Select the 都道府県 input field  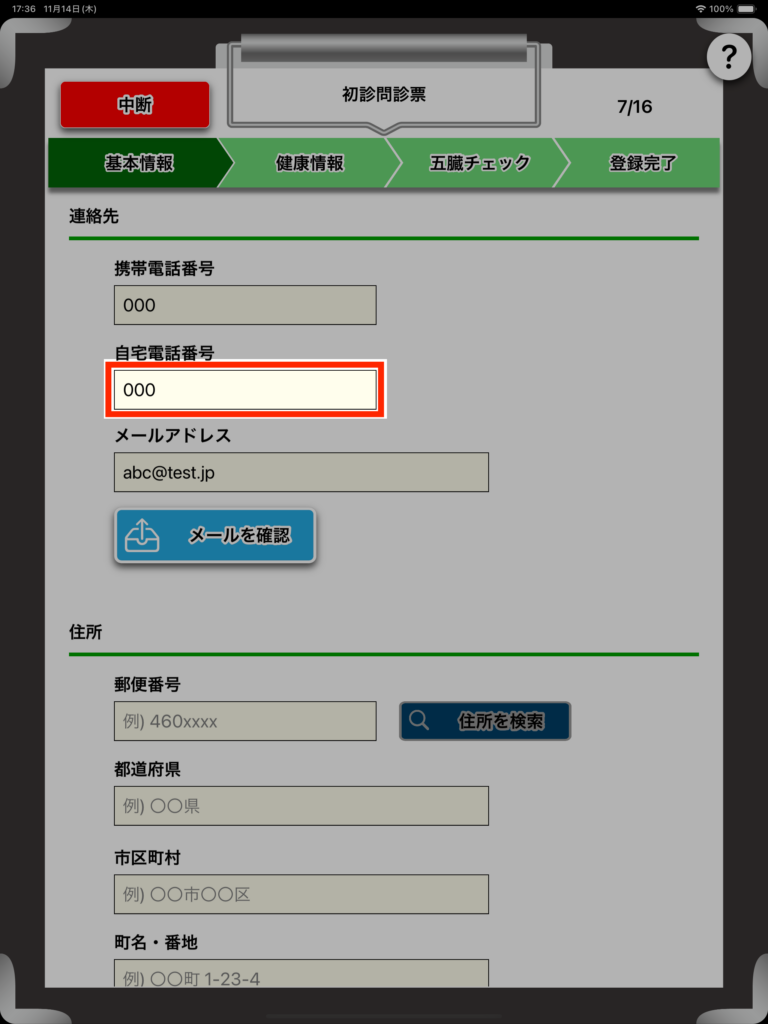pyautogui.click(x=301, y=806)
